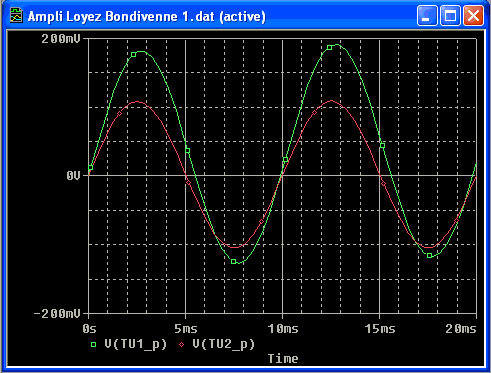Select the red V(TU2_p) legend diamond marker
Screen dimensions: 491x373
pos(181,345)
